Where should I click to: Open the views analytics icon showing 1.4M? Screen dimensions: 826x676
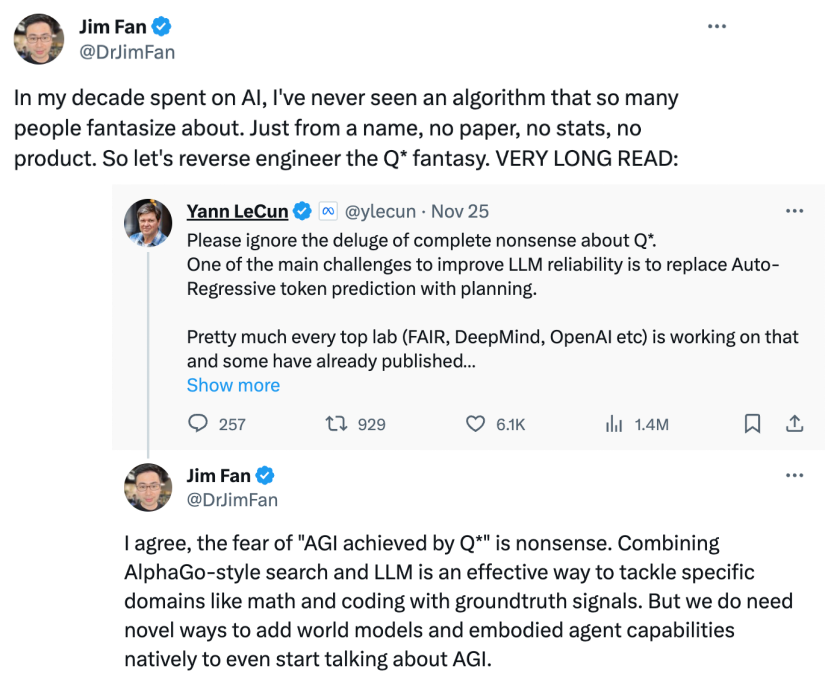pyautogui.click(x=614, y=424)
